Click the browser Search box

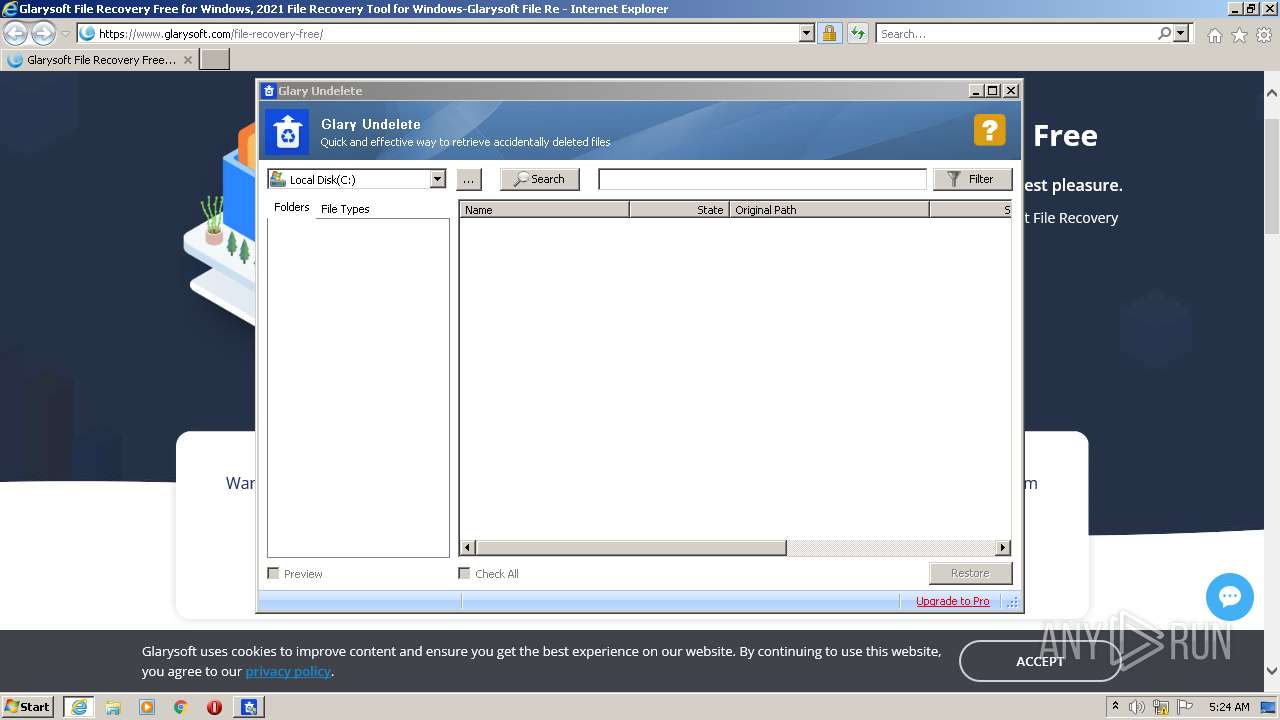[1016, 33]
